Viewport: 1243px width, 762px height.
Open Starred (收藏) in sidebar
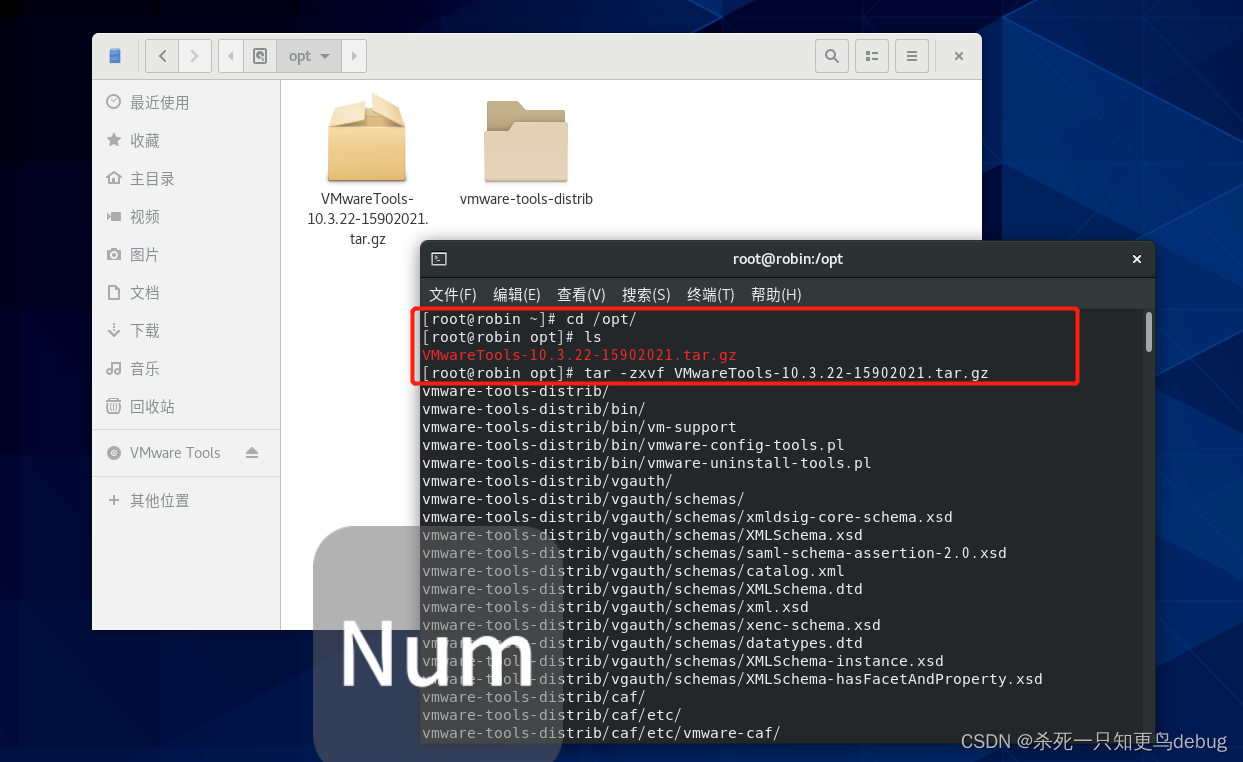click(186, 140)
